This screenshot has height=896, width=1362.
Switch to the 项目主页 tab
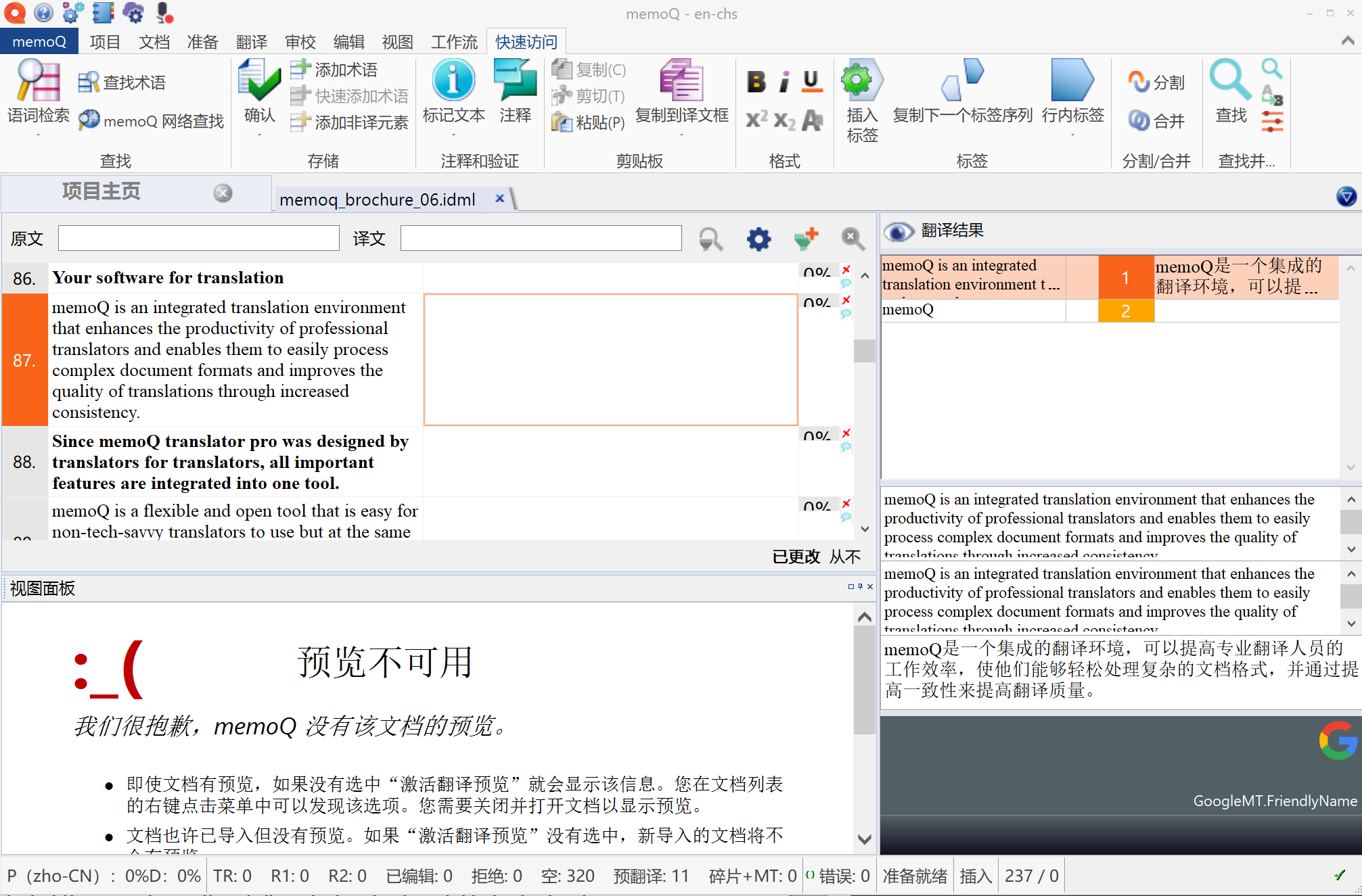[100, 191]
